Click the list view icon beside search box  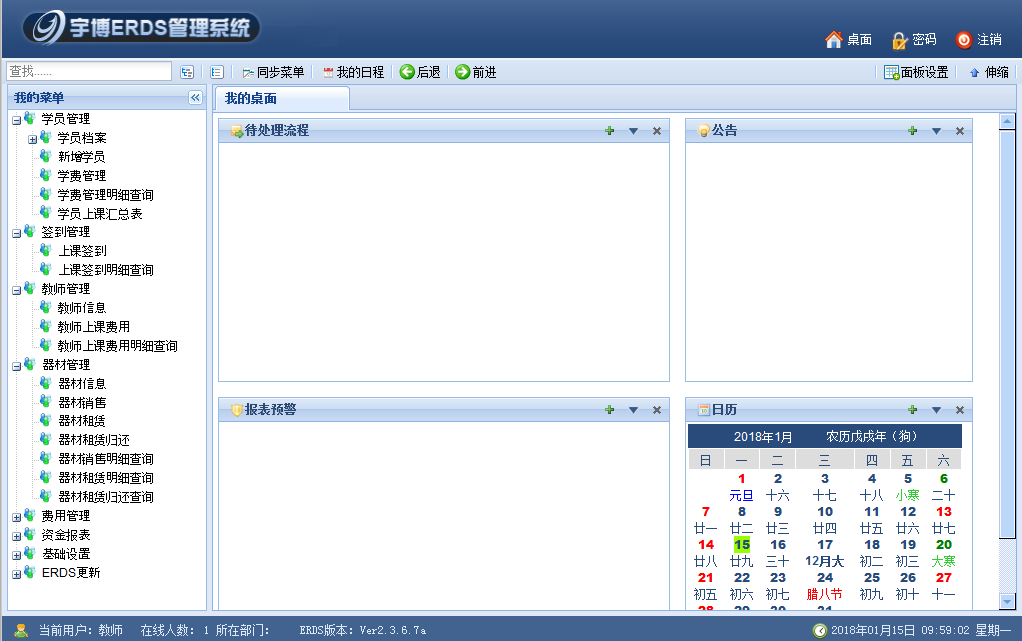[217, 72]
